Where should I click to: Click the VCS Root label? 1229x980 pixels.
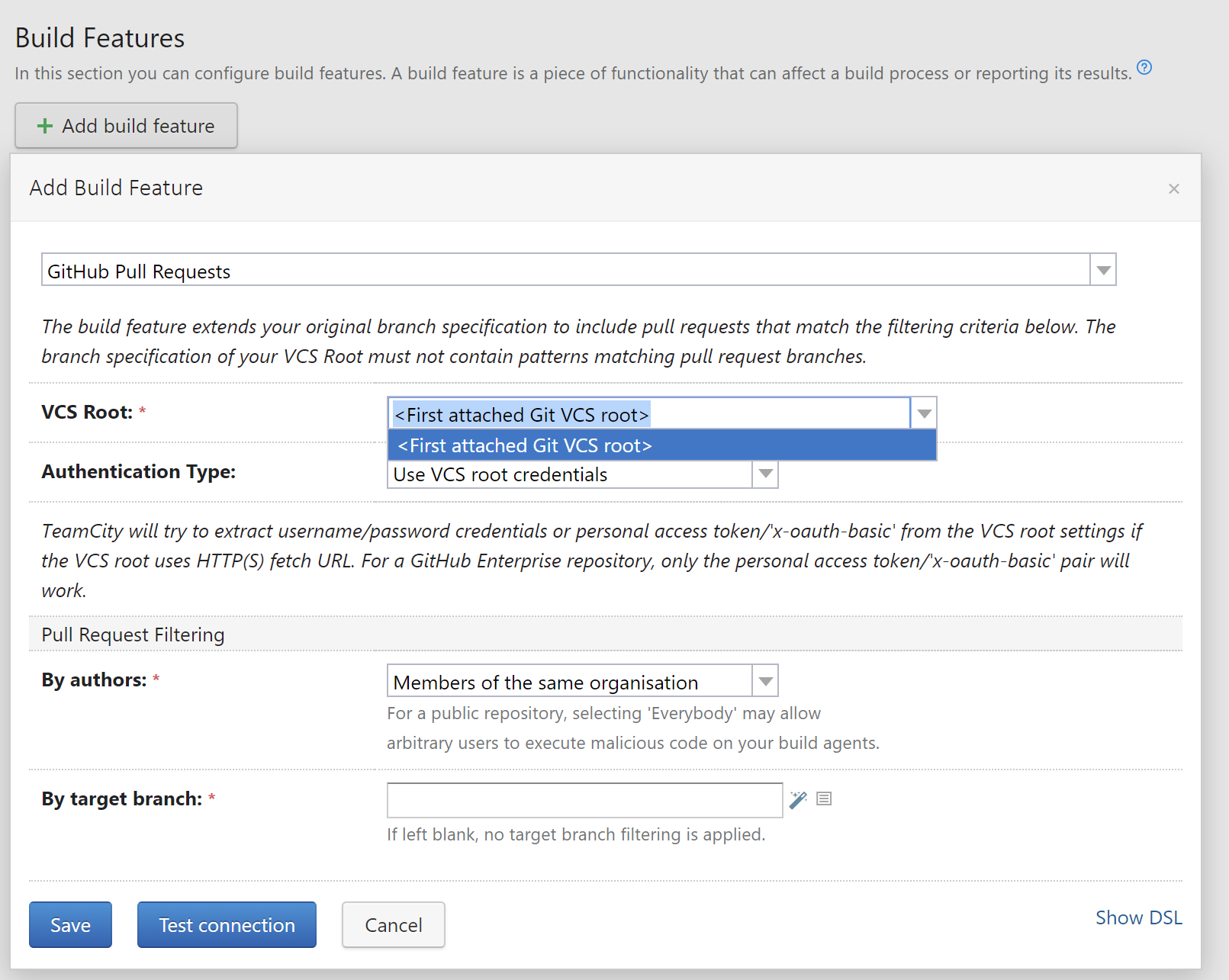(x=87, y=413)
